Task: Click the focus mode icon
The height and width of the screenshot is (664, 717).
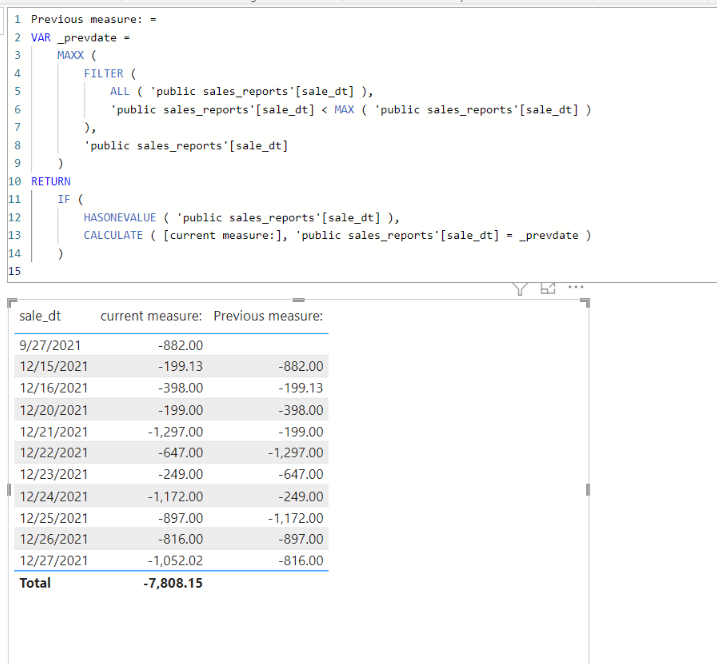Action: click(x=548, y=288)
